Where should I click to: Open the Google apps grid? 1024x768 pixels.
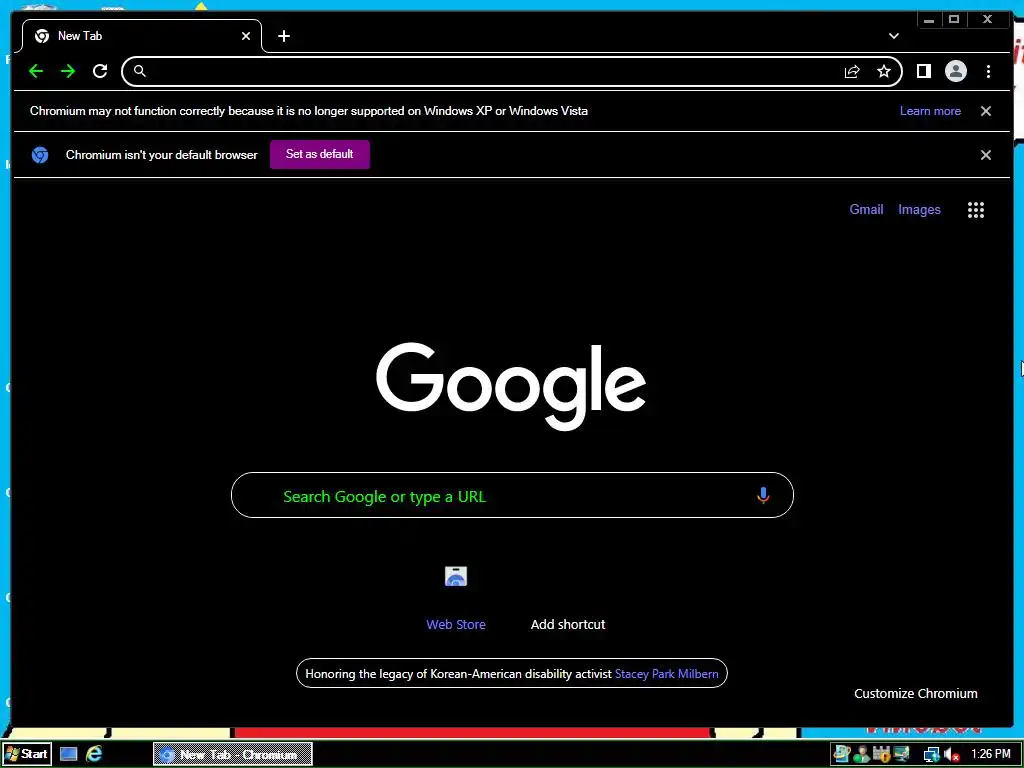(x=976, y=210)
